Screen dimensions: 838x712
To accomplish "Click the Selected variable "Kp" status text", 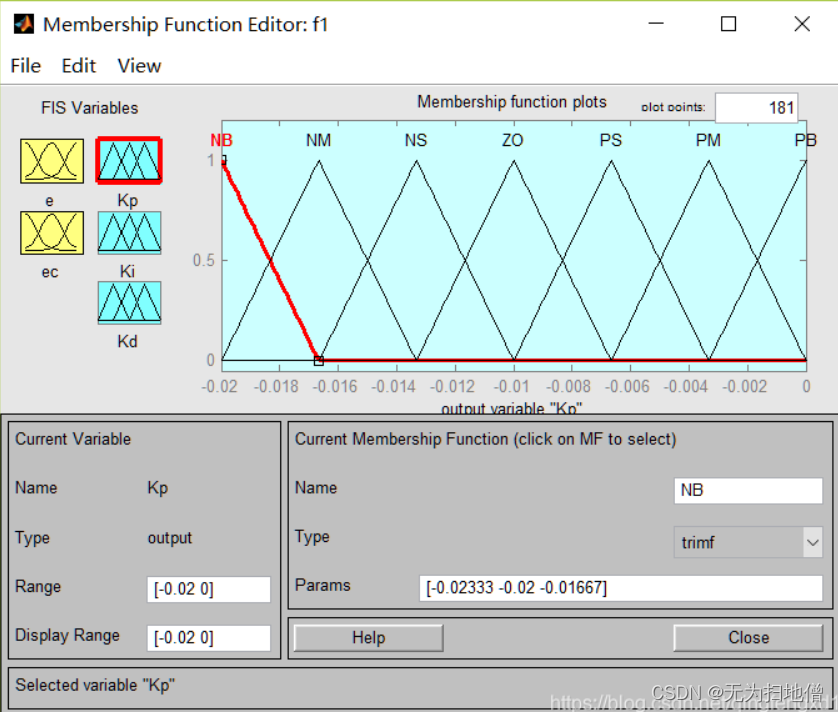I will (x=95, y=685).
